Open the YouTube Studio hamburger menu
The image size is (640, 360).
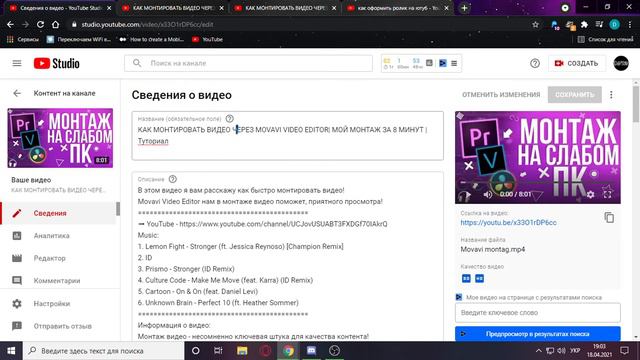17,63
